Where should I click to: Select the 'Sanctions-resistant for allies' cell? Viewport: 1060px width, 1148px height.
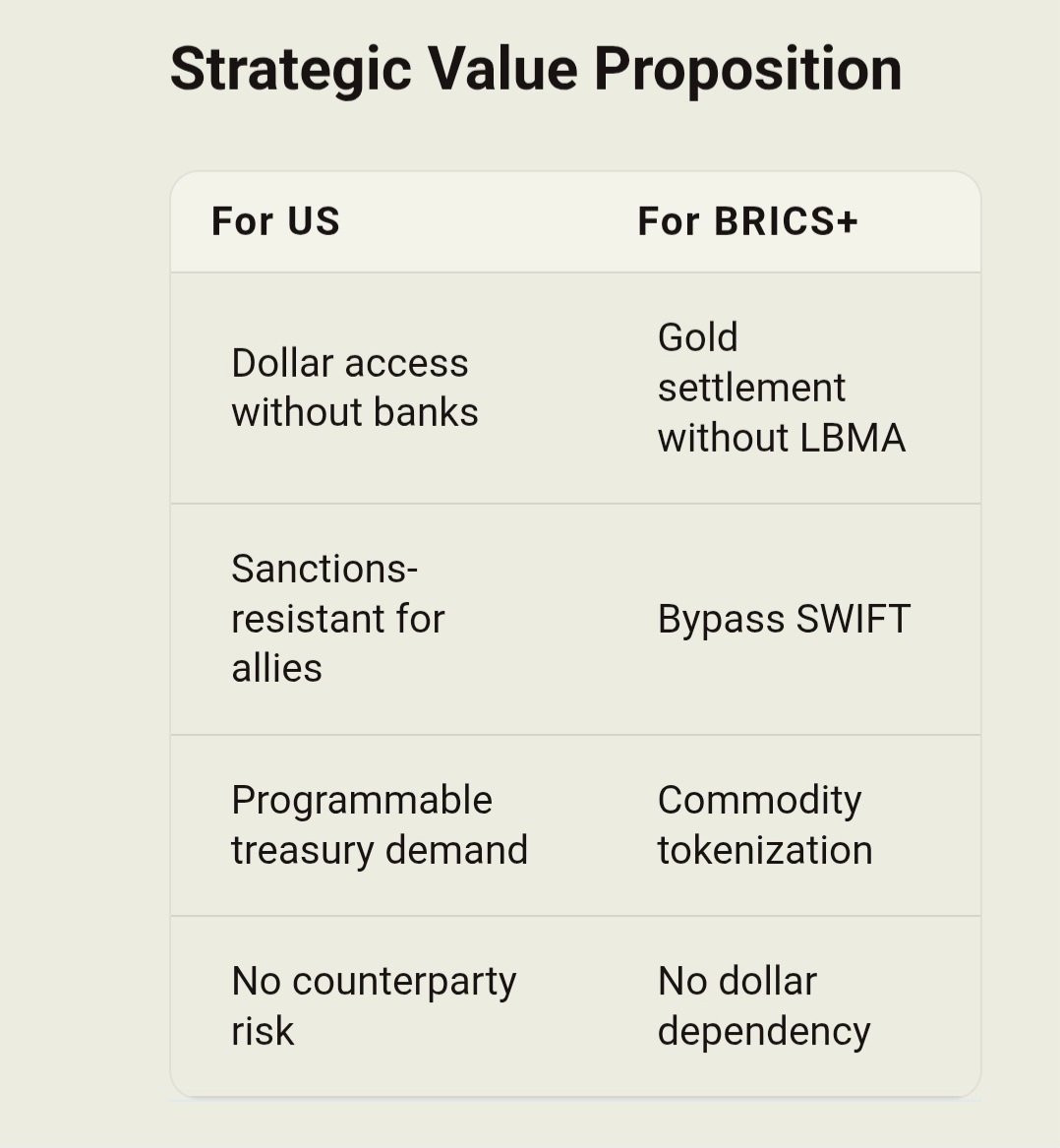[x=337, y=619]
